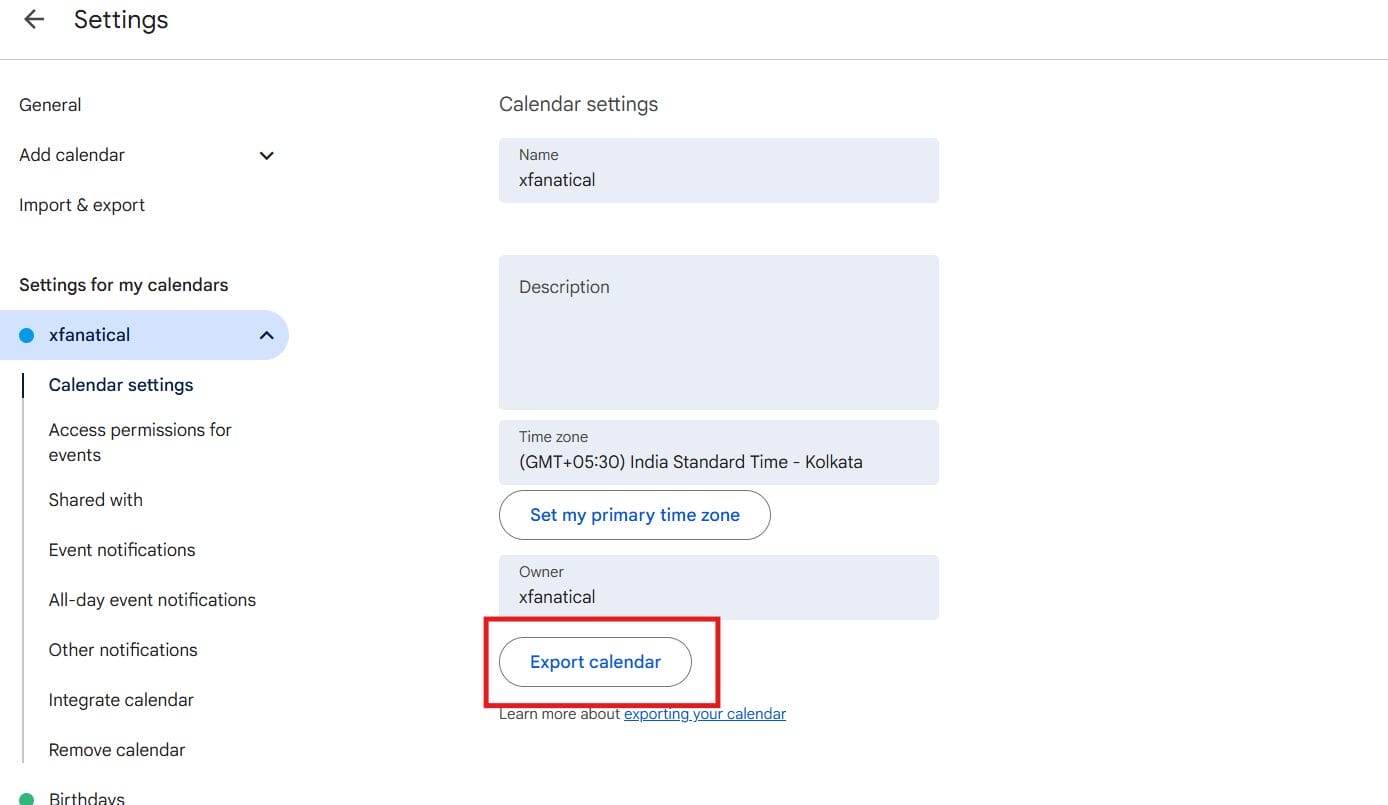Collapse the xfanatical calendar settings chevron
Viewport: 1388px width, 805px height.
(x=266, y=335)
